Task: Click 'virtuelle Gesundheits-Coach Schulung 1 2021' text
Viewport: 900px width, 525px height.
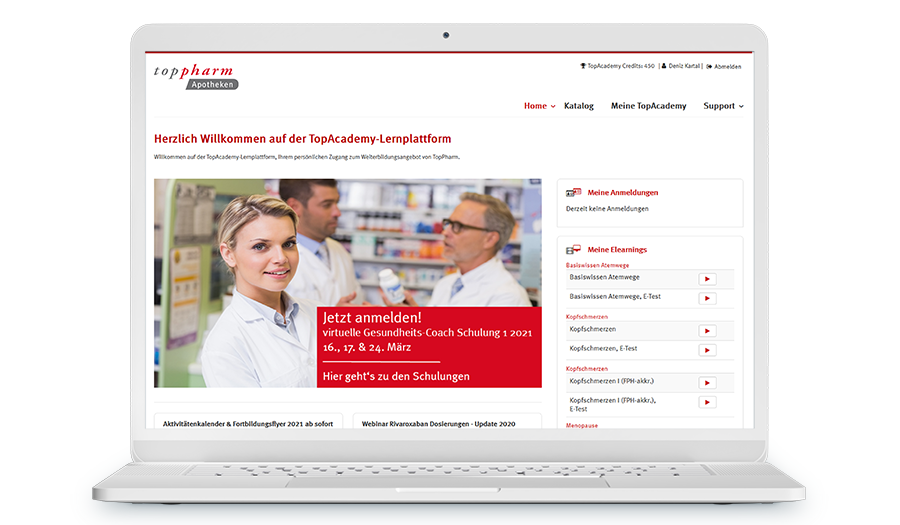Action: [x=427, y=333]
